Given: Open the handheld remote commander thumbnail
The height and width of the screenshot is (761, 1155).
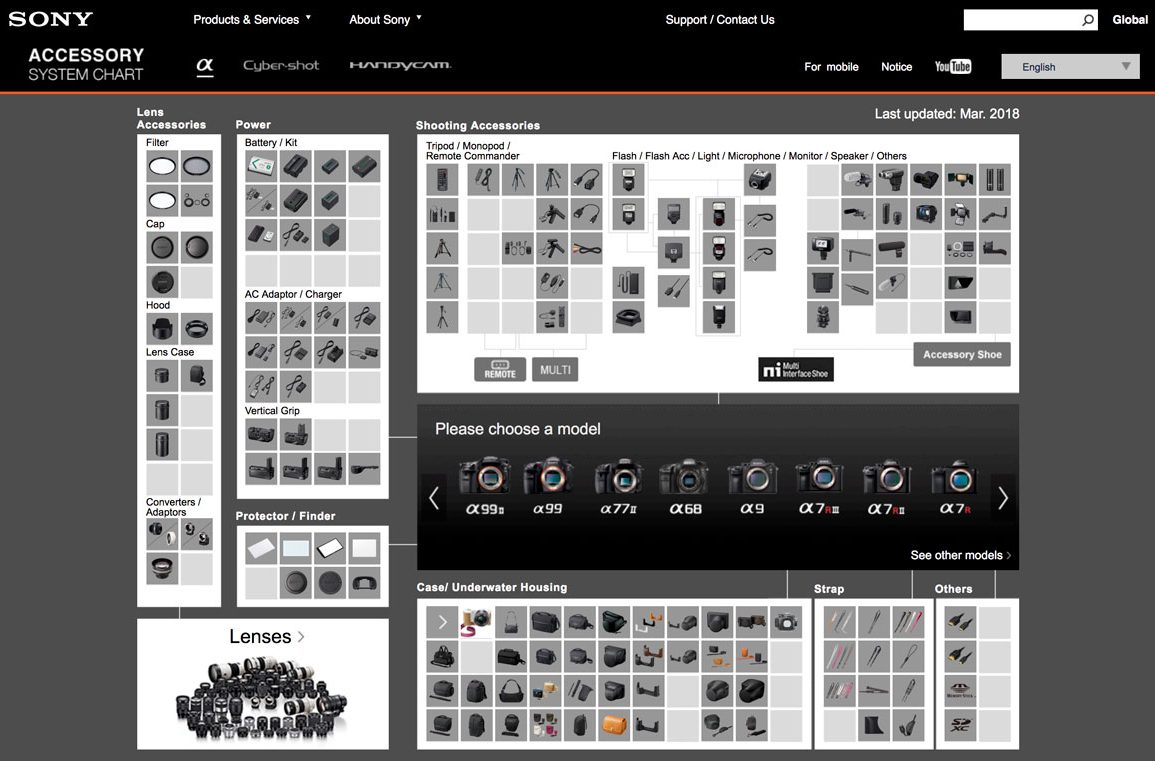Looking at the screenshot, I should point(442,180).
